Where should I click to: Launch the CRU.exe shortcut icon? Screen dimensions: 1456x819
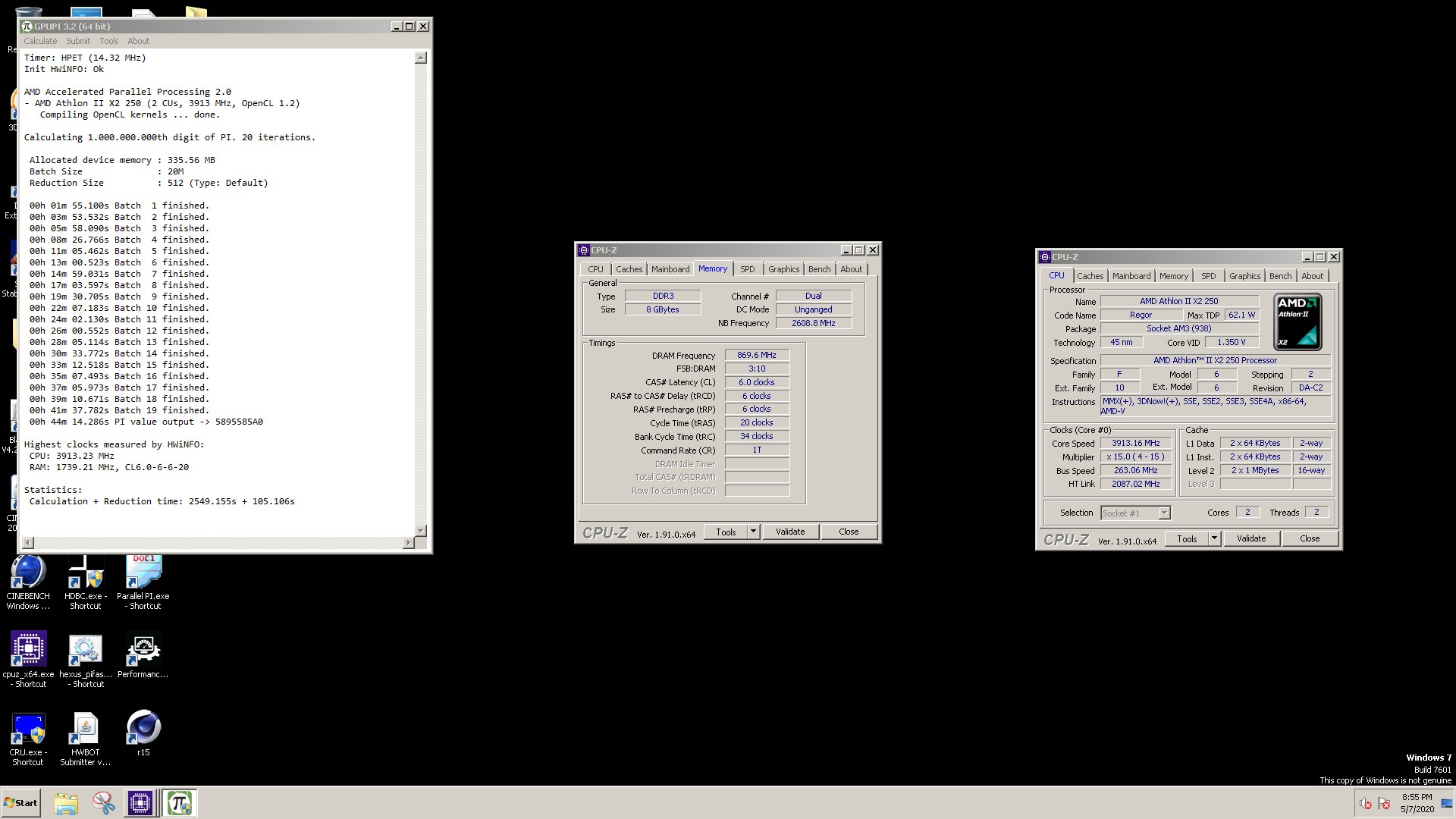(x=28, y=739)
